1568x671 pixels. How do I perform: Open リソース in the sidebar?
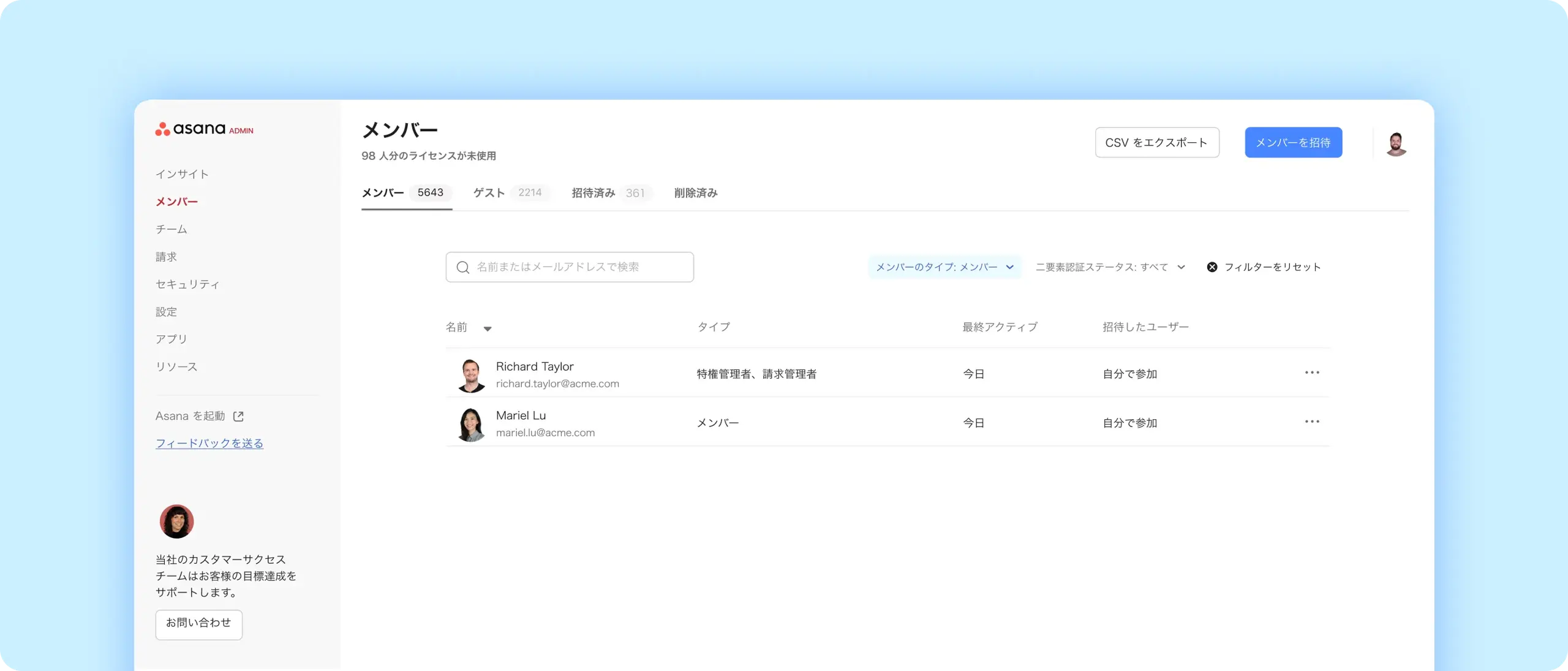[176, 367]
